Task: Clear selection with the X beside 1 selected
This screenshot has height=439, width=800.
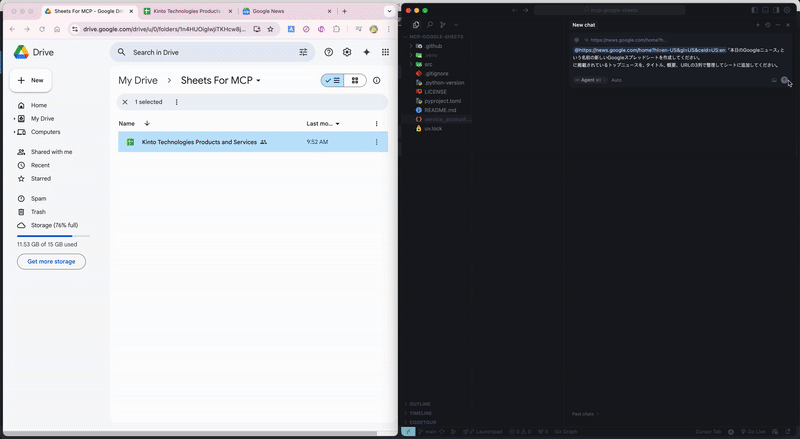Action: coord(125,102)
